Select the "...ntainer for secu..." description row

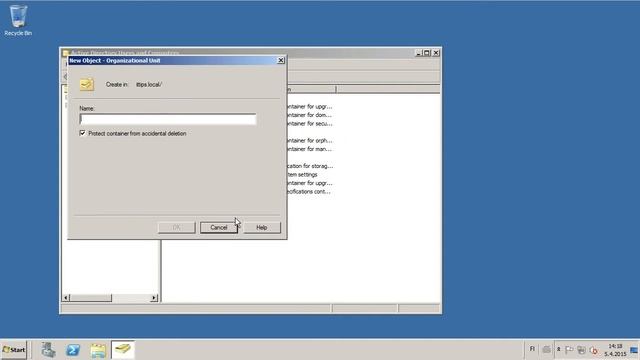click(x=309, y=123)
